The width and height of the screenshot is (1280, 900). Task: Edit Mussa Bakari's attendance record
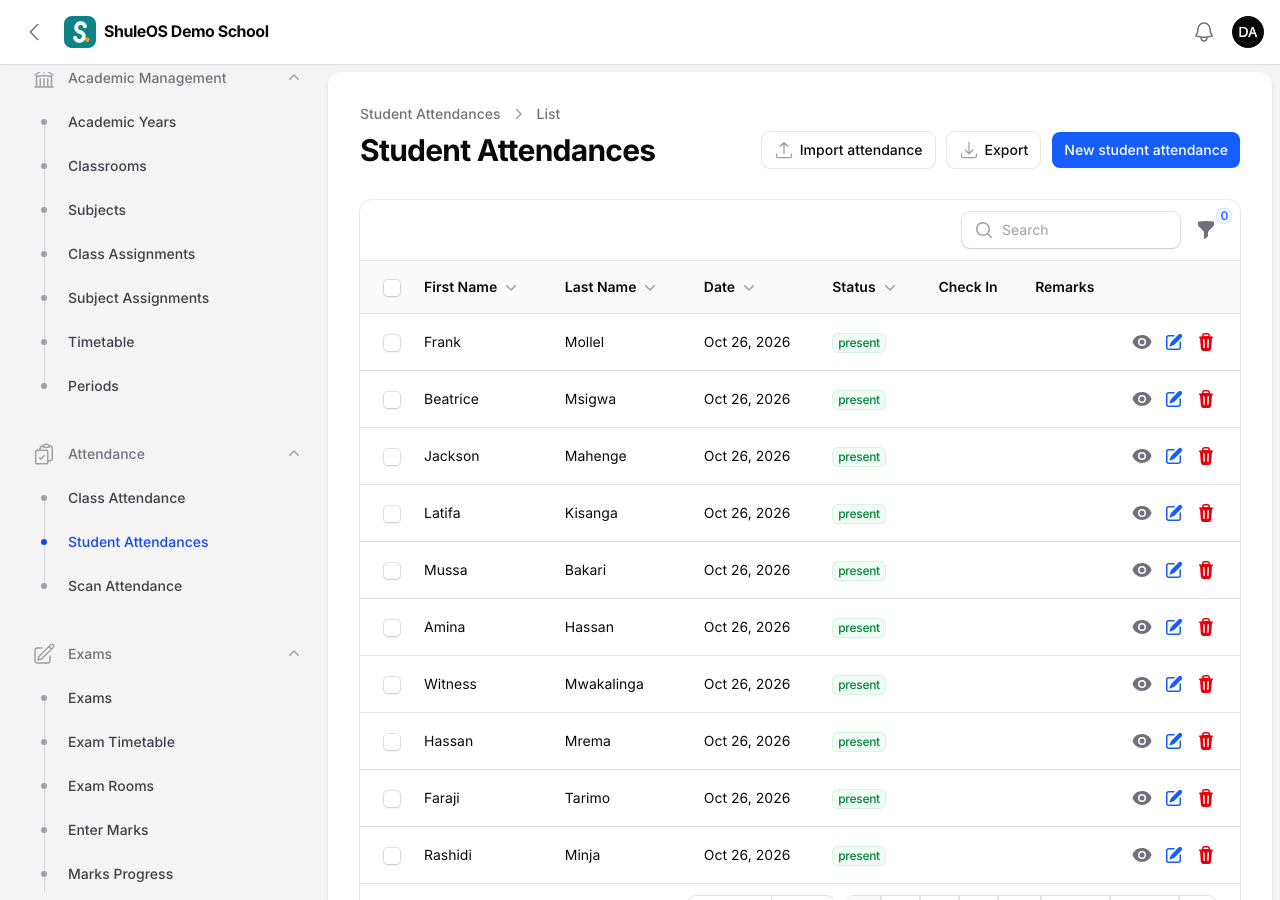point(1174,570)
